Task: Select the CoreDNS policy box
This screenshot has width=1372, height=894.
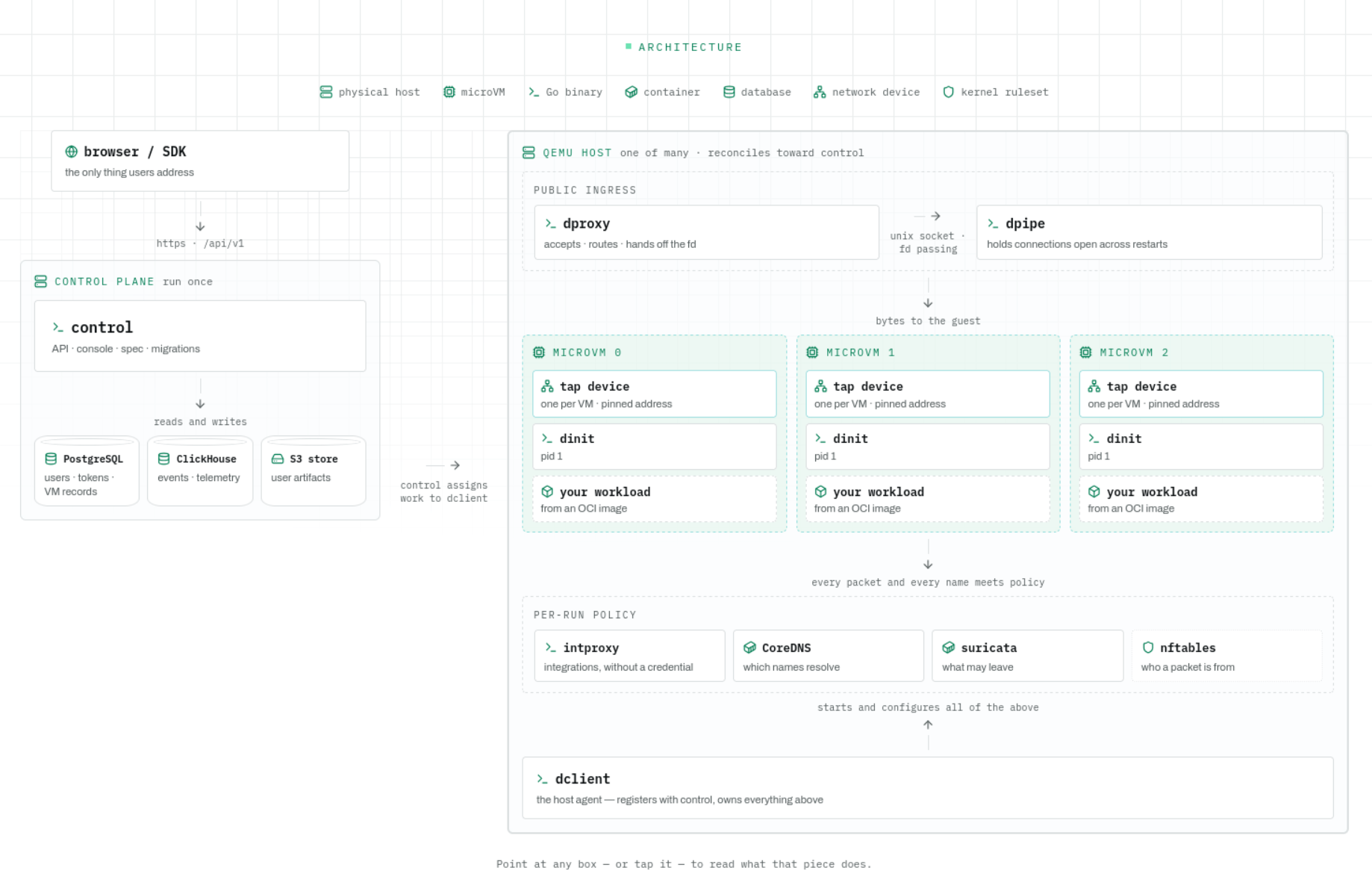Action: click(829, 656)
